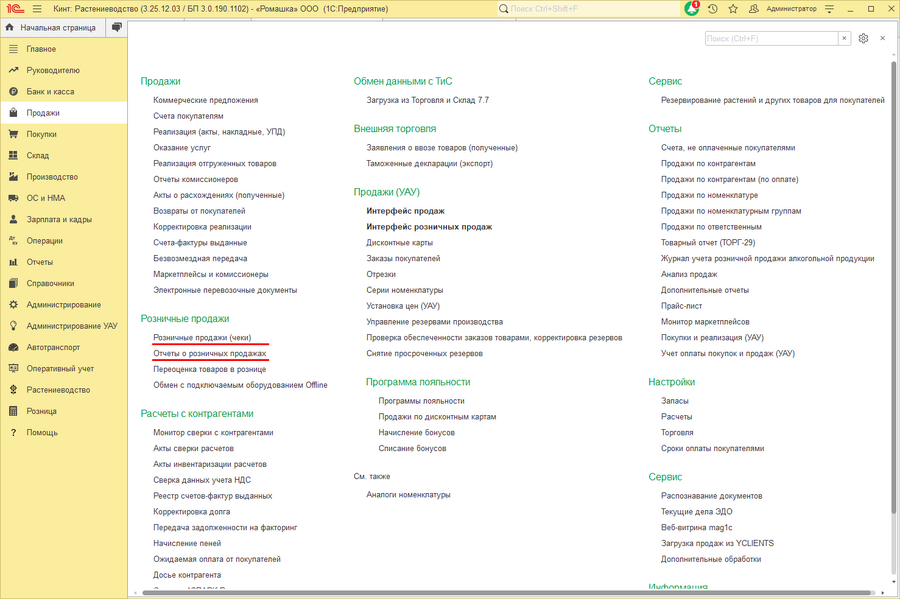The width and height of the screenshot is (900, 599).
Task: Open Розничные продажи (чеки)
Action: pos(202,337)
